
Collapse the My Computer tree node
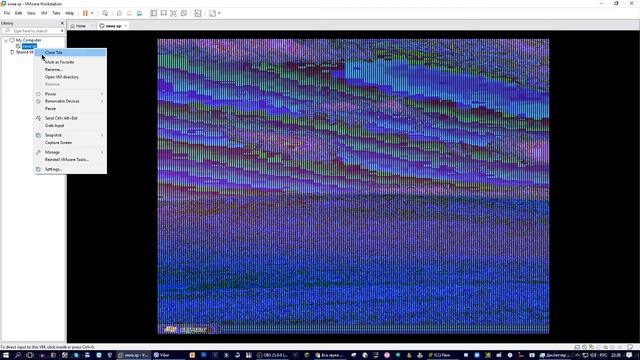click(6, 40)
